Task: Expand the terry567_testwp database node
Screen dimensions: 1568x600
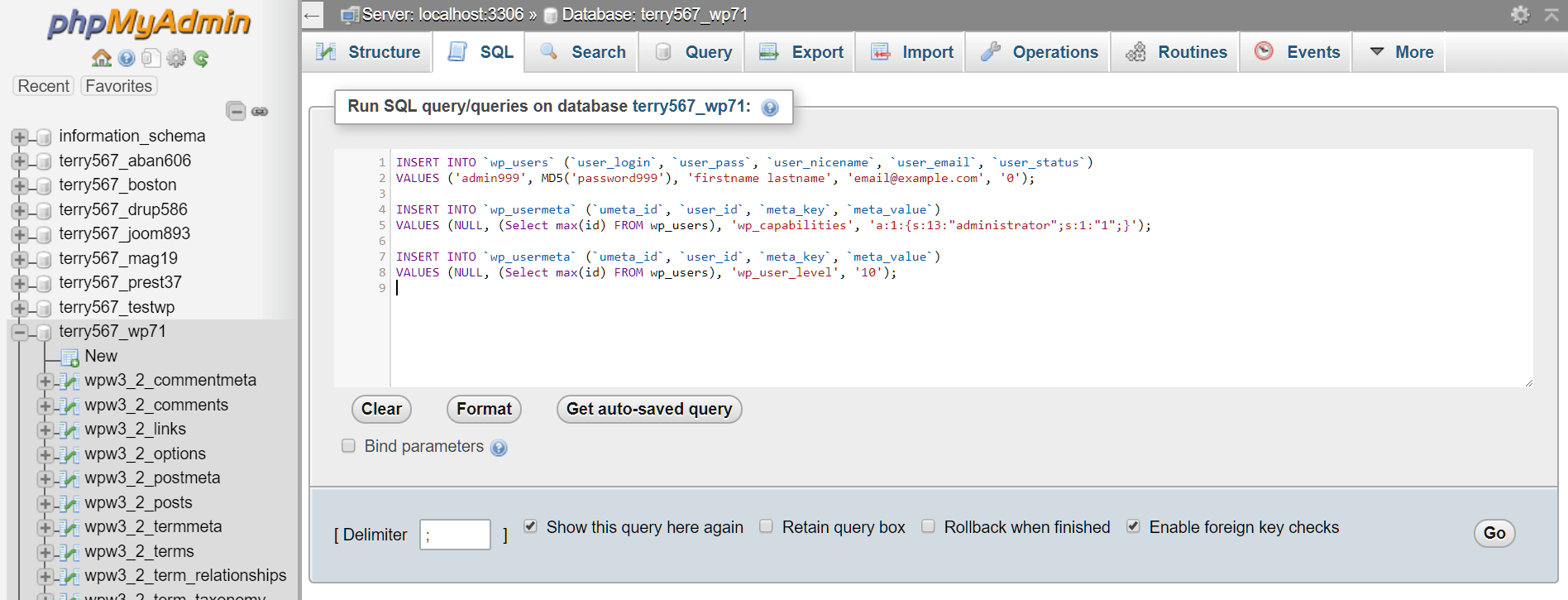Action: 20,308
